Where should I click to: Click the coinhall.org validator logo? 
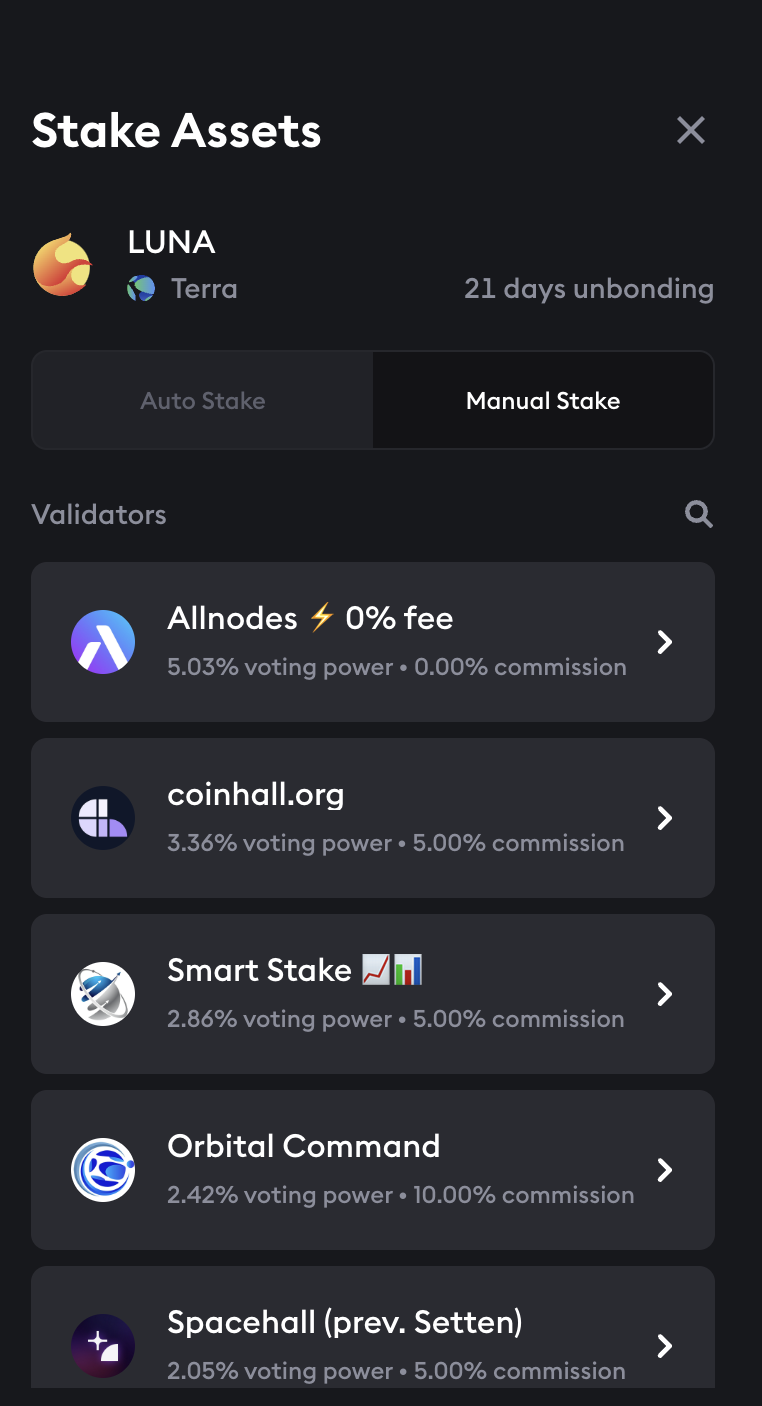click(x=103, y=818)
